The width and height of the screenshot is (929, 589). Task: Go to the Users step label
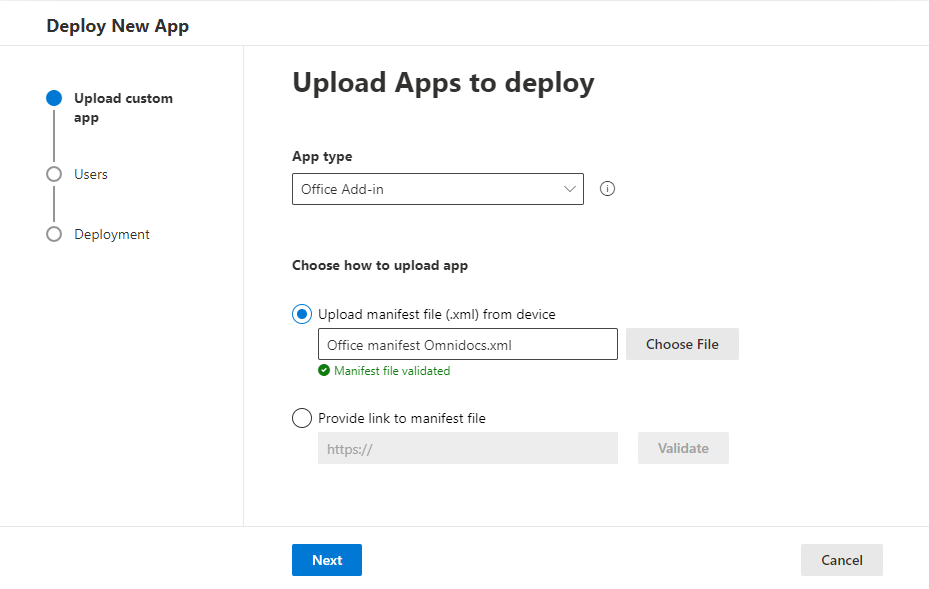(x=91, y=174)
